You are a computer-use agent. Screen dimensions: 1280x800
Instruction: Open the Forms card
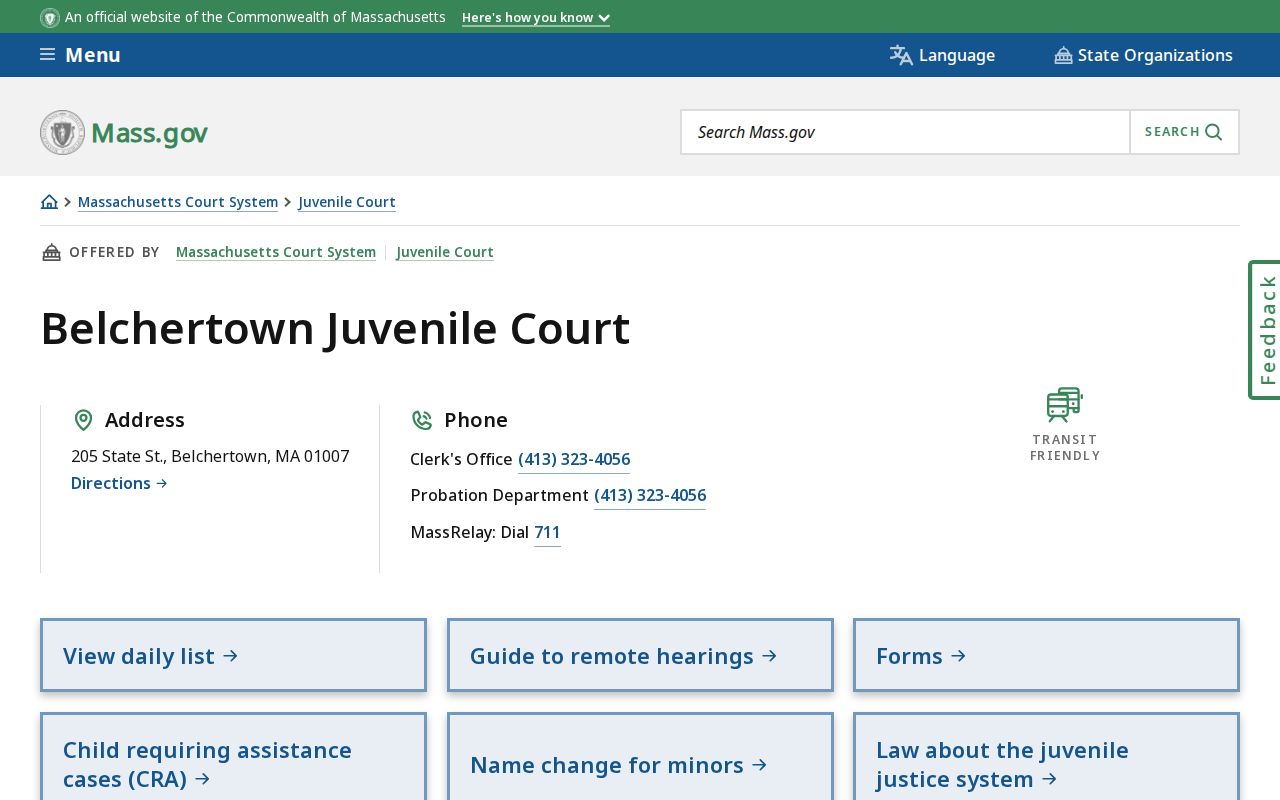click(1046, 655)
